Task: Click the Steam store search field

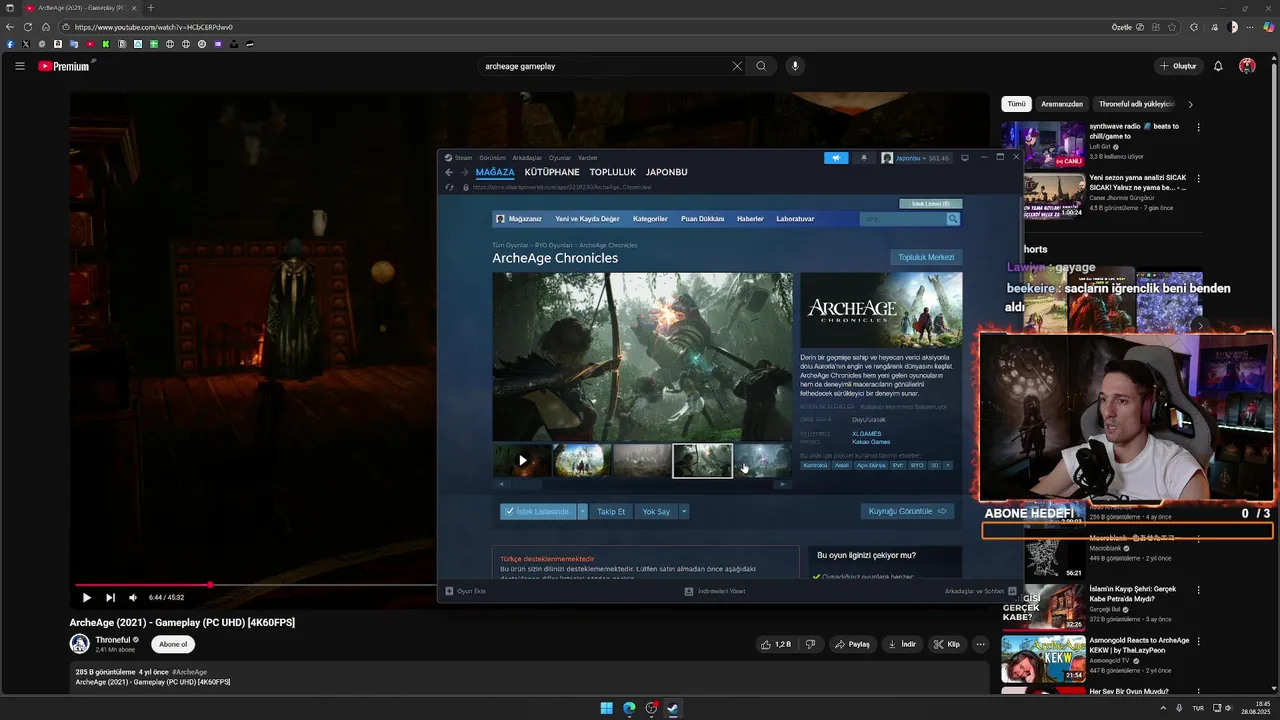Action: [903, 219]
